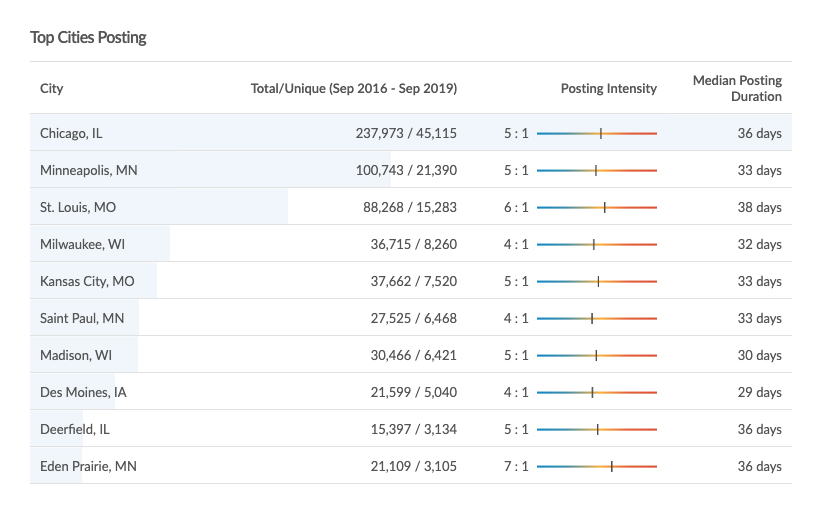822x514 pixels.
Task: Click Chicago's 36 days duration value
Action: [x=760, y=133]
